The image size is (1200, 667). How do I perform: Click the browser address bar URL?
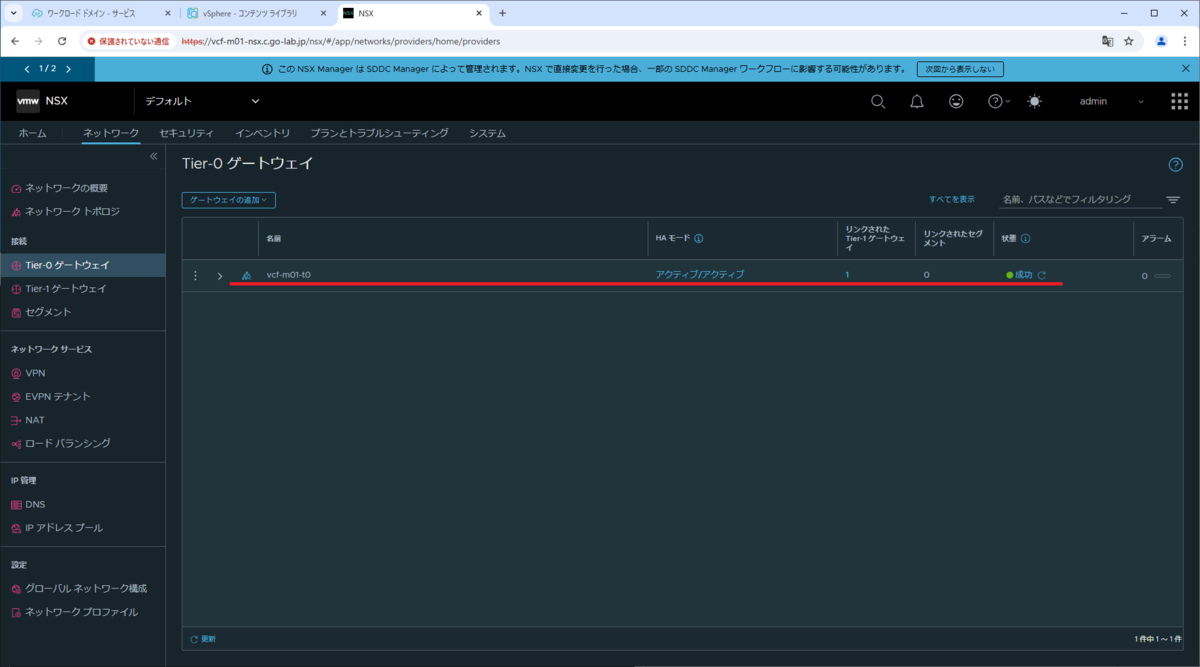pyautogui.click(x=340, y=41)
